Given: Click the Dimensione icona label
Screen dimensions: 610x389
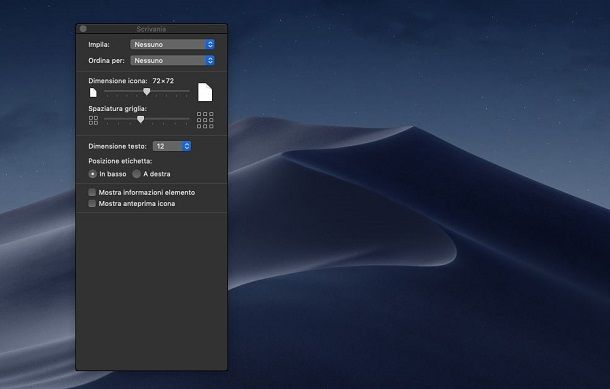Looking at the screenshot, I should (x=118, y=81).
